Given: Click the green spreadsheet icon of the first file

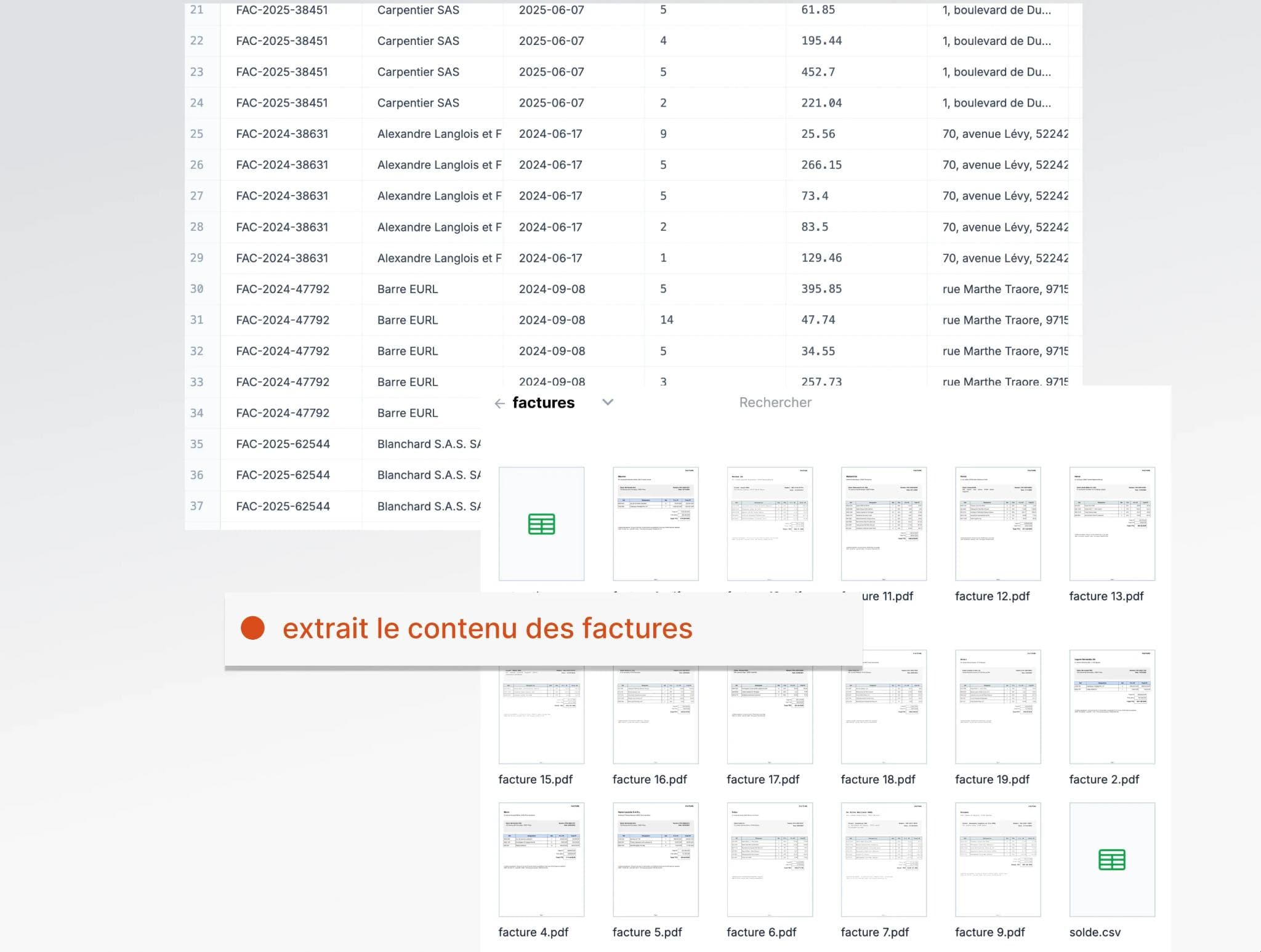Looking at the screenshot, I should coord(541,523).
